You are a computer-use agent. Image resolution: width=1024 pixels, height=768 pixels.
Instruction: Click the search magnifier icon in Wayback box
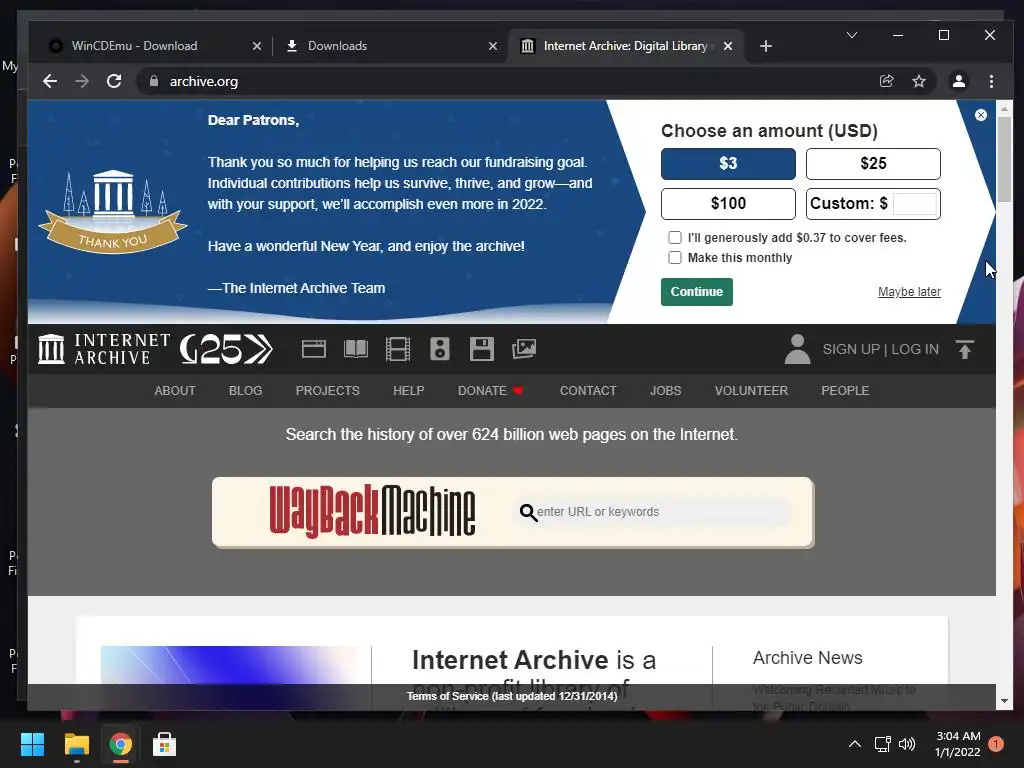[x=528, y=513]
